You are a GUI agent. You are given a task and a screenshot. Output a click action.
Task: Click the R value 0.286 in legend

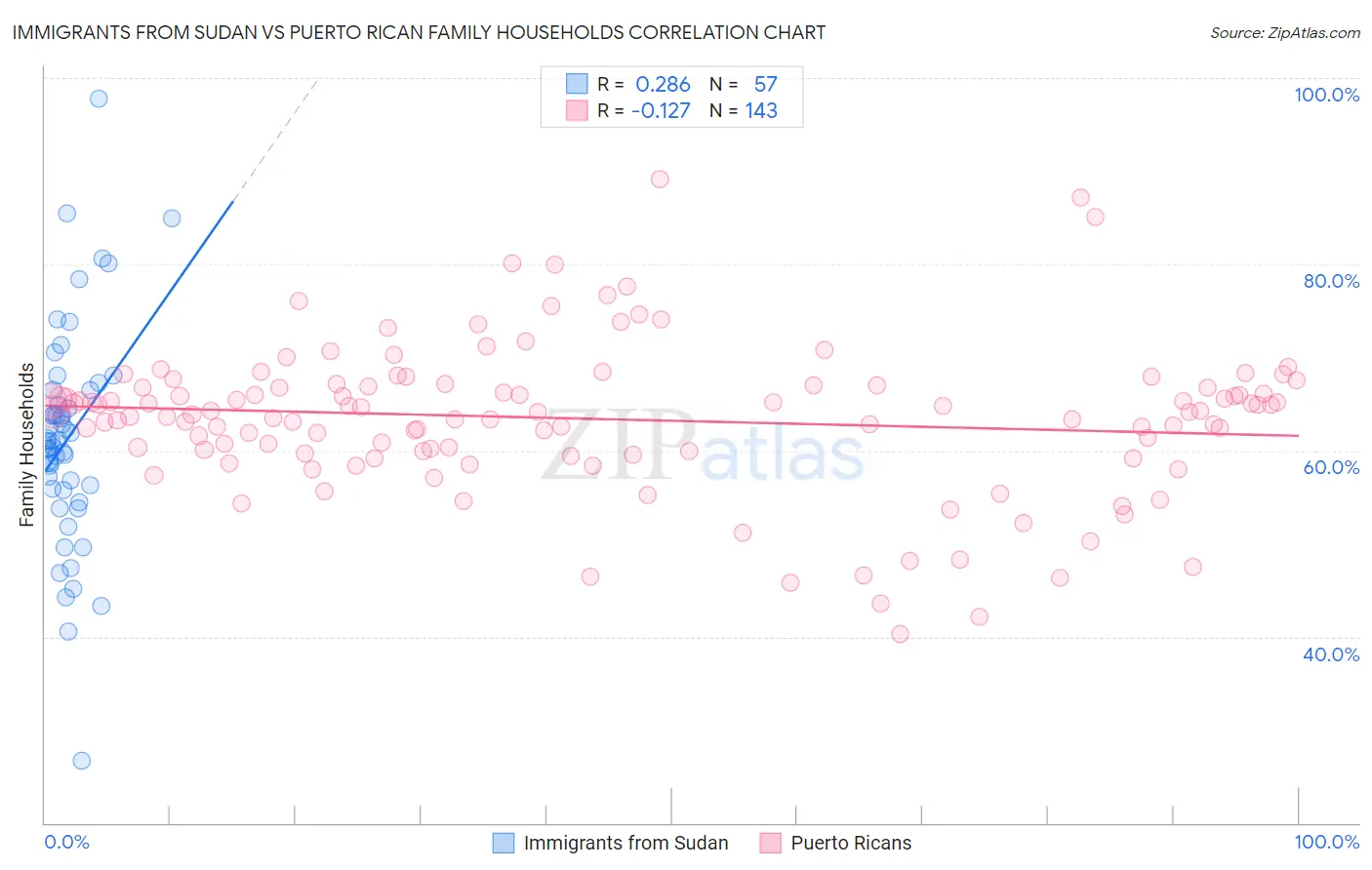(664, 84)
